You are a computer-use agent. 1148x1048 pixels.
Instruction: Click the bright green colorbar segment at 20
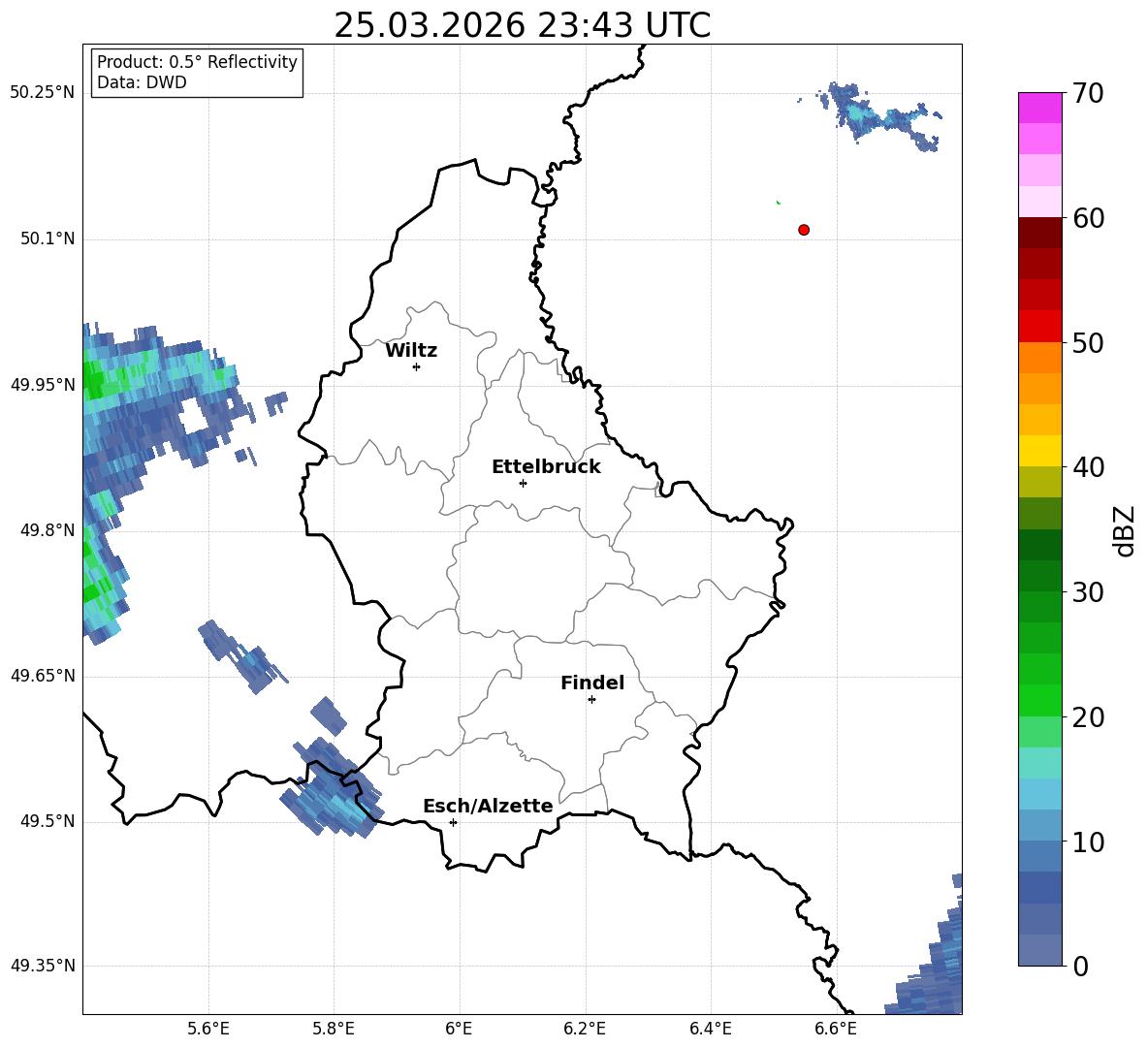tap(1039, 700)
